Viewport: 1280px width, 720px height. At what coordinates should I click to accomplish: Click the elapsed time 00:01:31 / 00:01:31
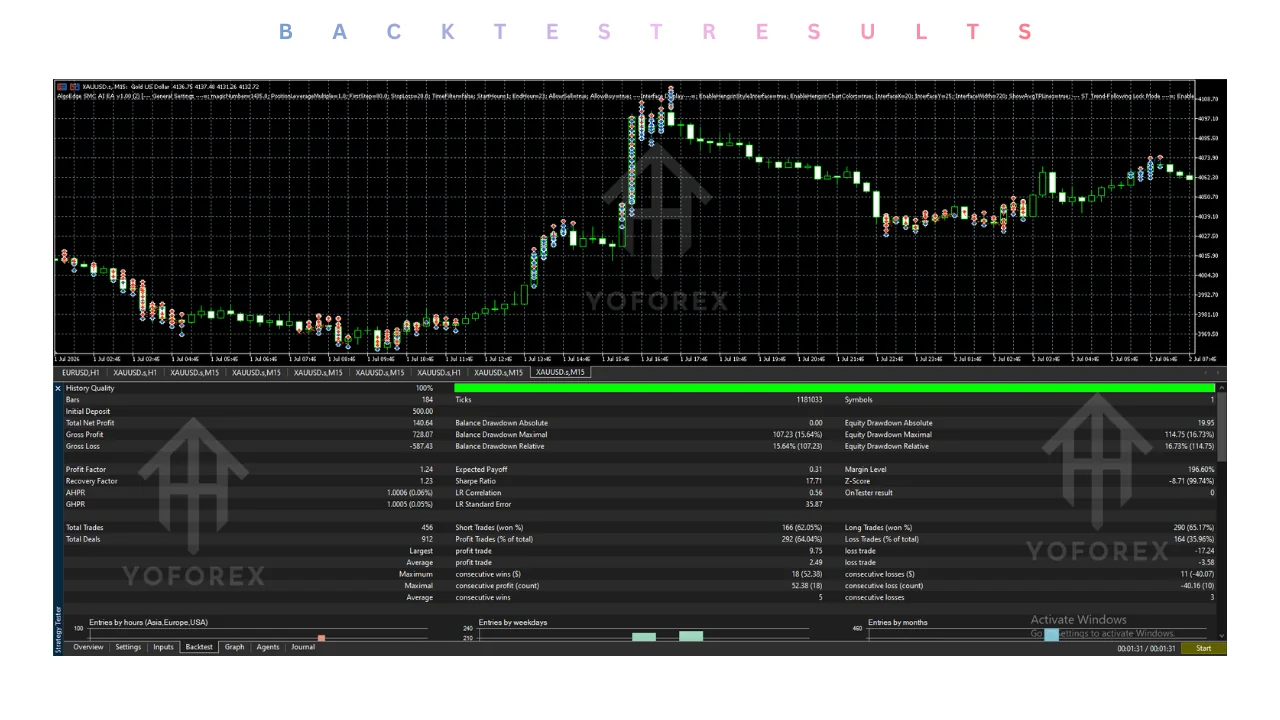pos(1146,648)
